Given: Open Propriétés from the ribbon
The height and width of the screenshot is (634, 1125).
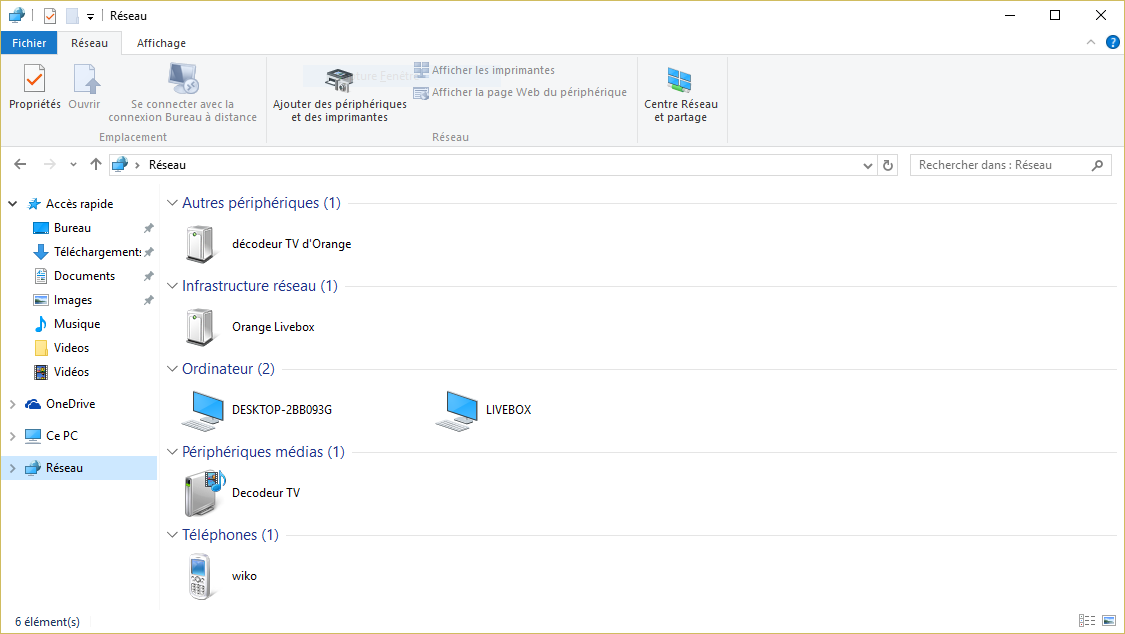Looking at the screenshot, I should 34,86.
